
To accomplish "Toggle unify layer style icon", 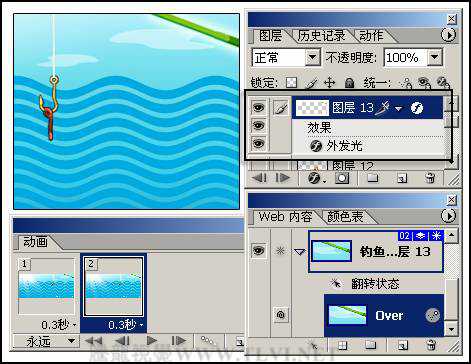I will pyautogui.click(x=443, y=82).
